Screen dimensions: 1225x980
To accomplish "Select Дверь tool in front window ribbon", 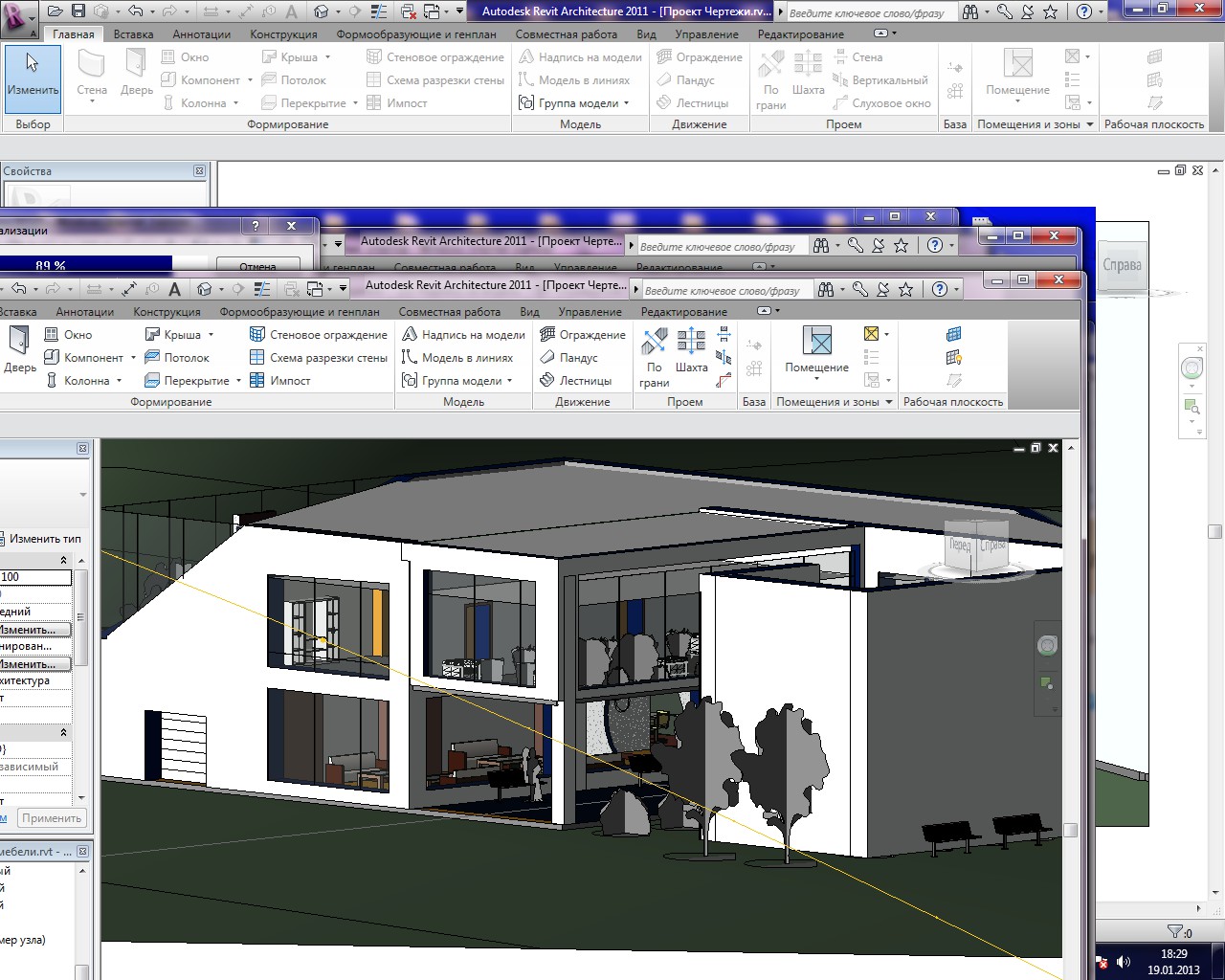I will 19,348.
